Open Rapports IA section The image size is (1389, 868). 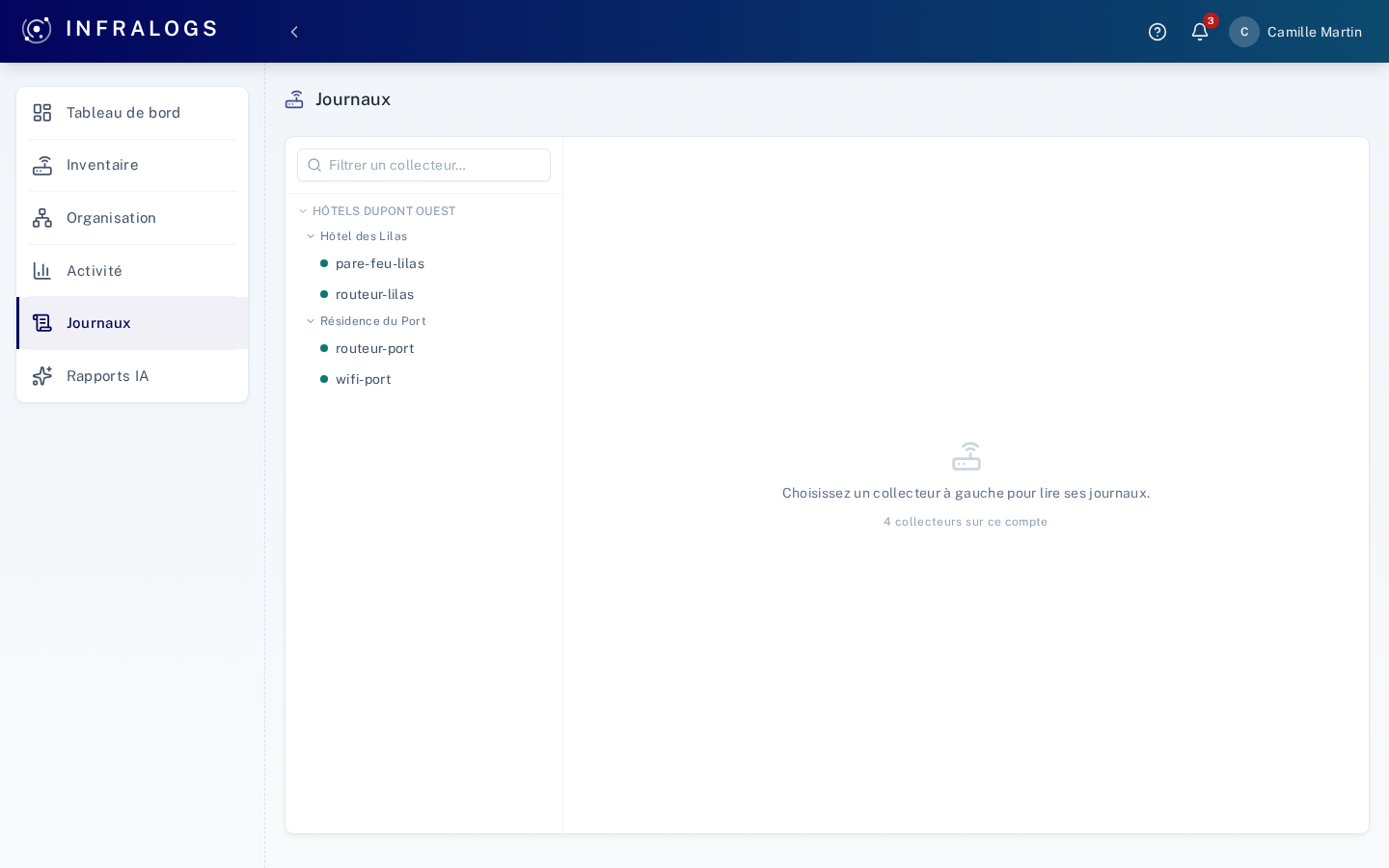point(132,376)
